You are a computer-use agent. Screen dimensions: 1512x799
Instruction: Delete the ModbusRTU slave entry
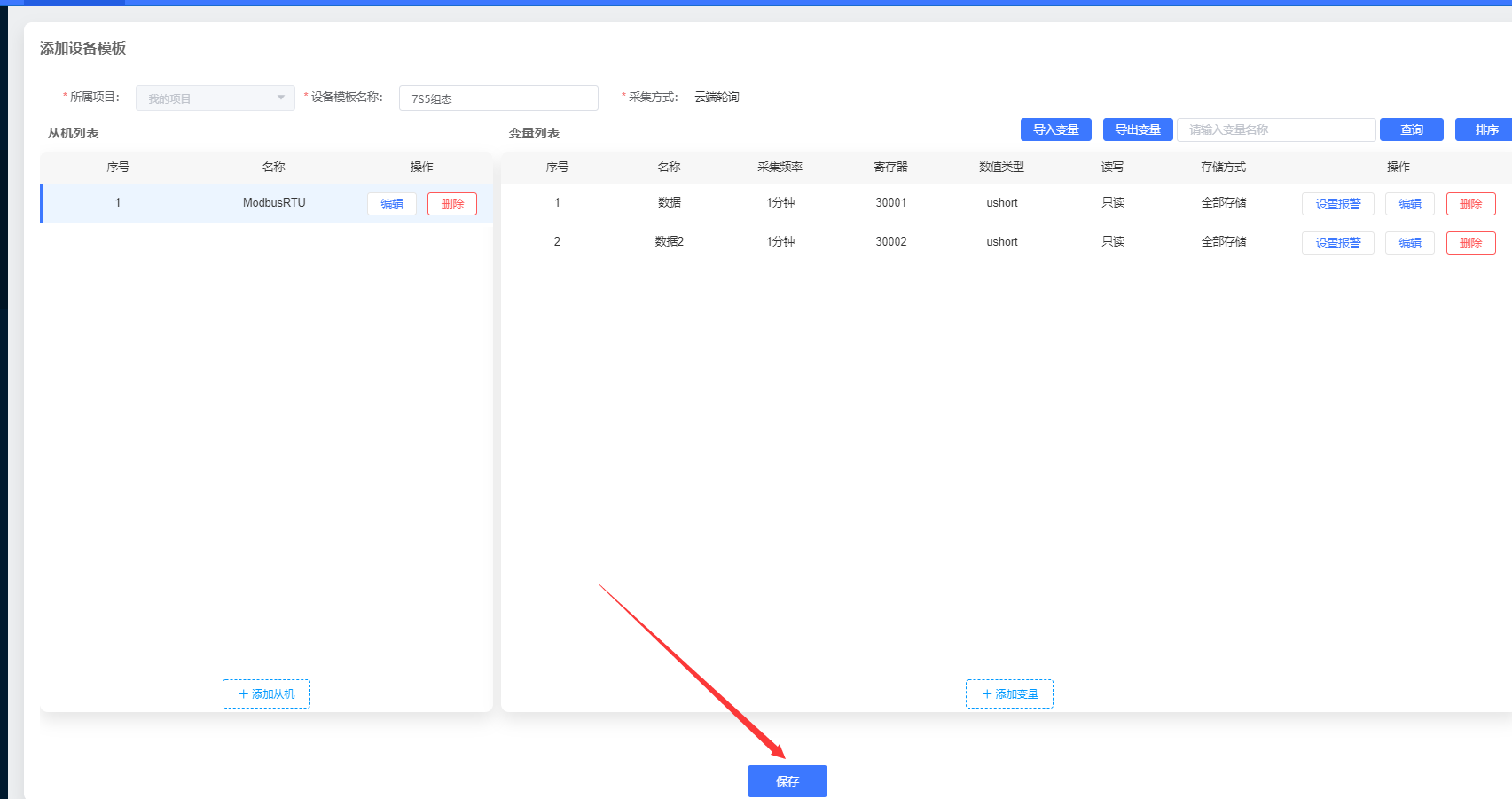click(451, 204)
